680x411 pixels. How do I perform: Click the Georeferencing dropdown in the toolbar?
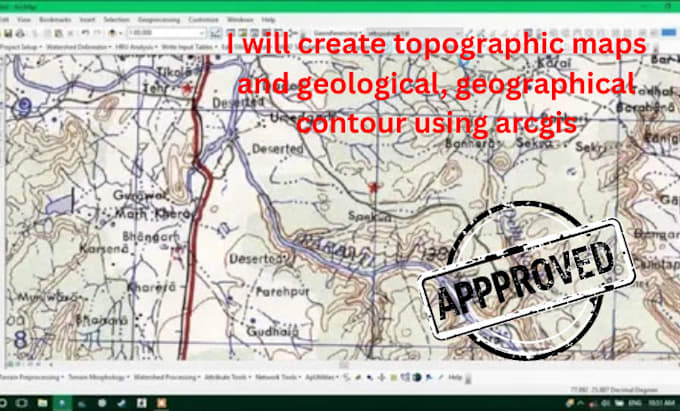[x=337, y=33]
